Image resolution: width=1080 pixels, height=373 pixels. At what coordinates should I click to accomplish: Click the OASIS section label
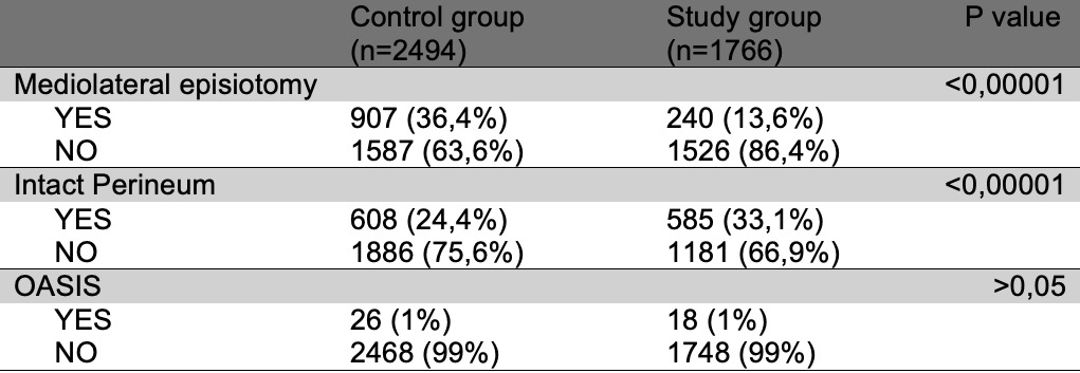[59, 286]
